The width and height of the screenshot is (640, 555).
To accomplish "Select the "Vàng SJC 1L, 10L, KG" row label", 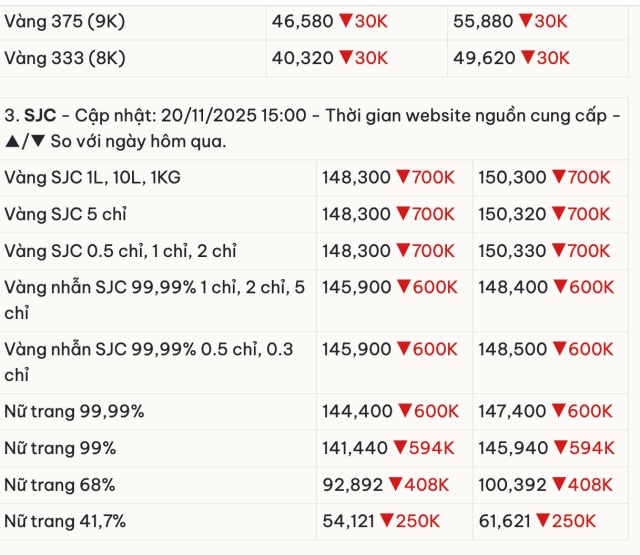I will point(93,177).
